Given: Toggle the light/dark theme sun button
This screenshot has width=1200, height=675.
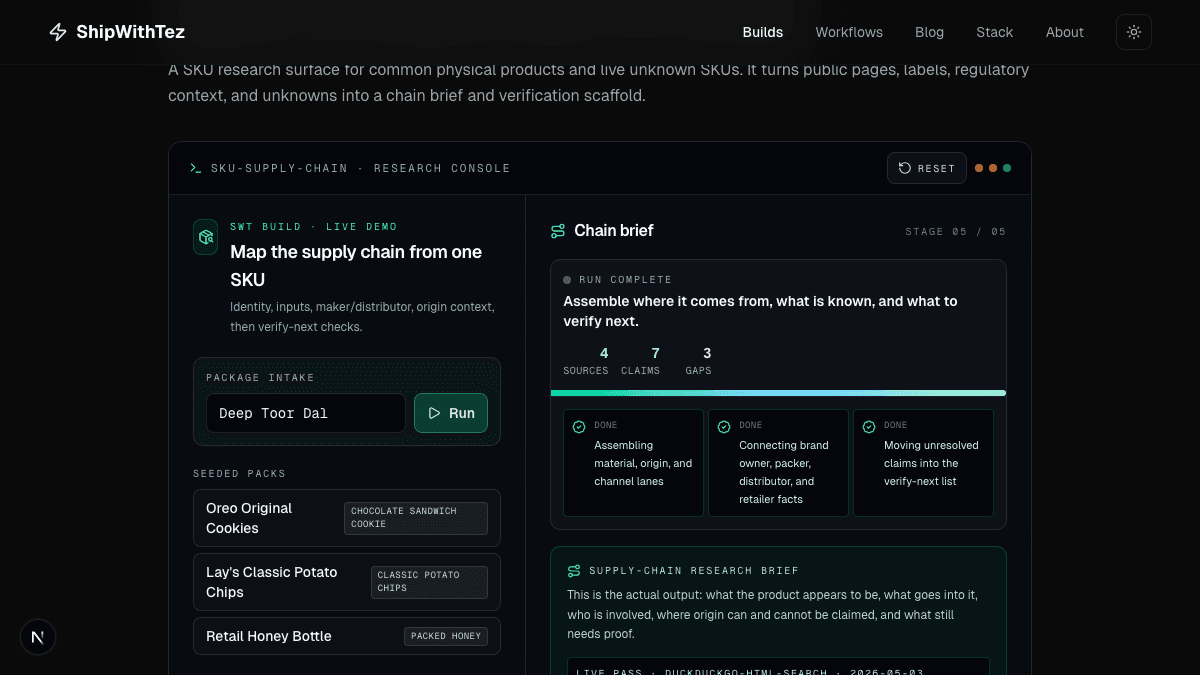Looking at the screenshot, I should pyautogui.click(x=1133, y=32).
